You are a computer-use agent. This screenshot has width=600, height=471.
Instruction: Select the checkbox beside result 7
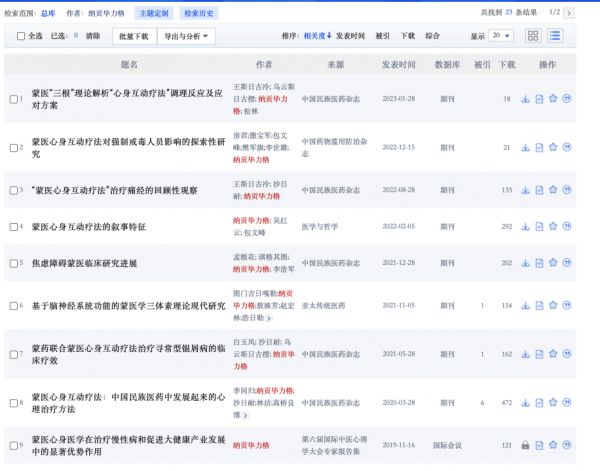pyautogui.click(x=14, y=354)
